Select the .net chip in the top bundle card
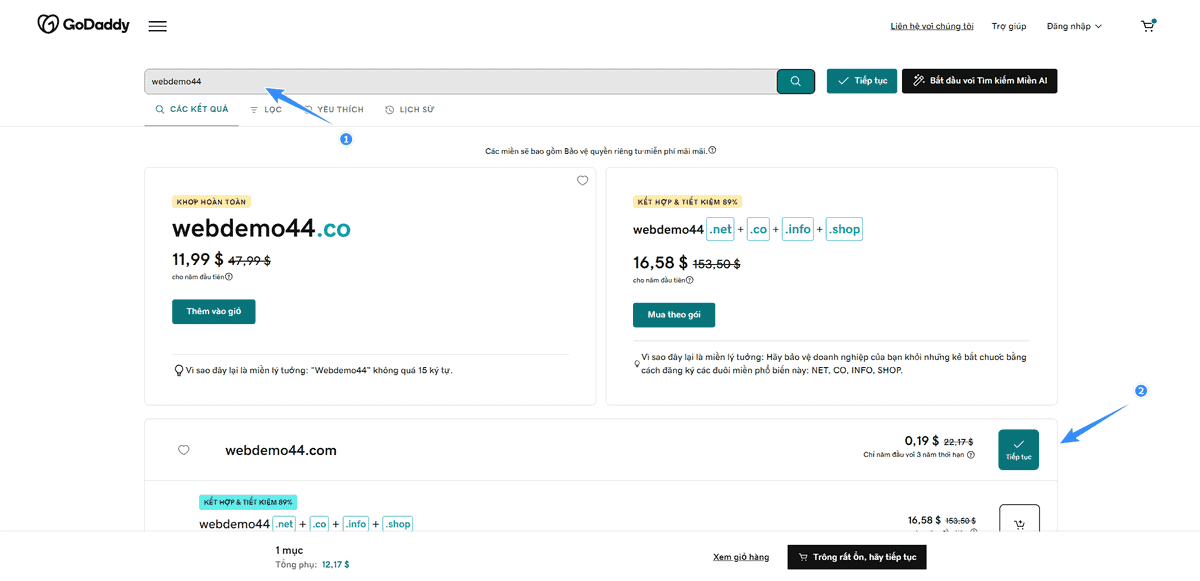This screenshot has width=1200, height=581. 720,229
